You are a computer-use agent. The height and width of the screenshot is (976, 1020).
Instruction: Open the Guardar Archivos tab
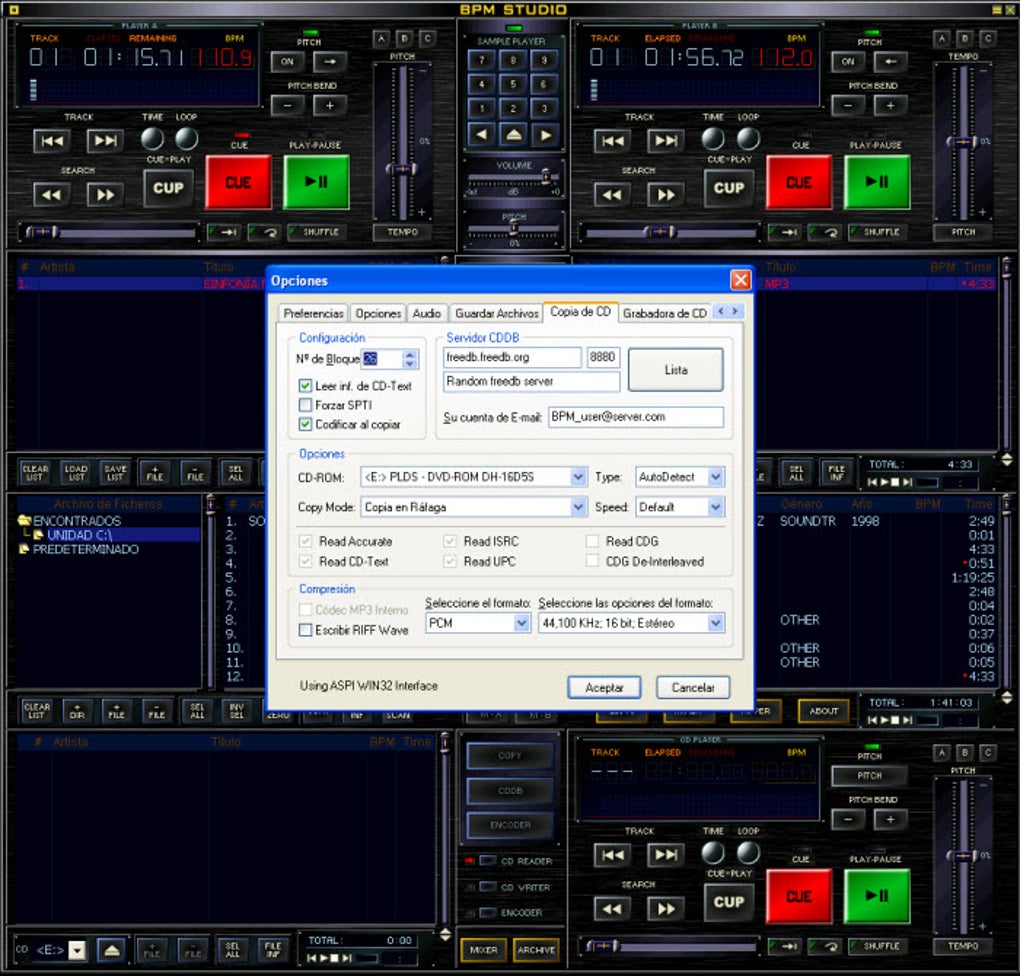(496, 313)
